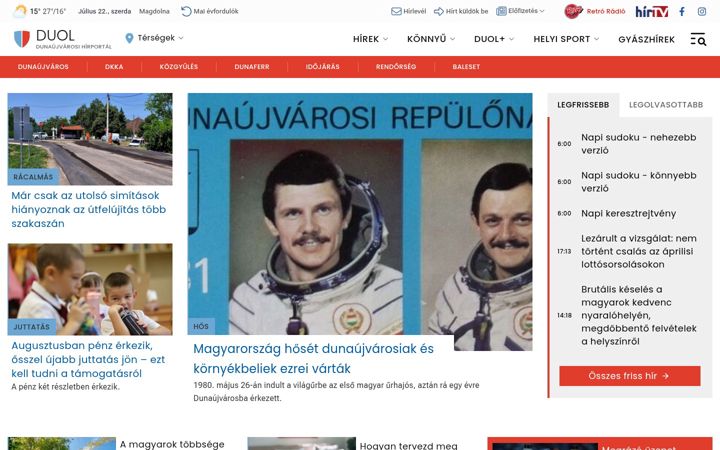Click the Mai évfordulók link

pyautogui.click(x=216, y=11)
